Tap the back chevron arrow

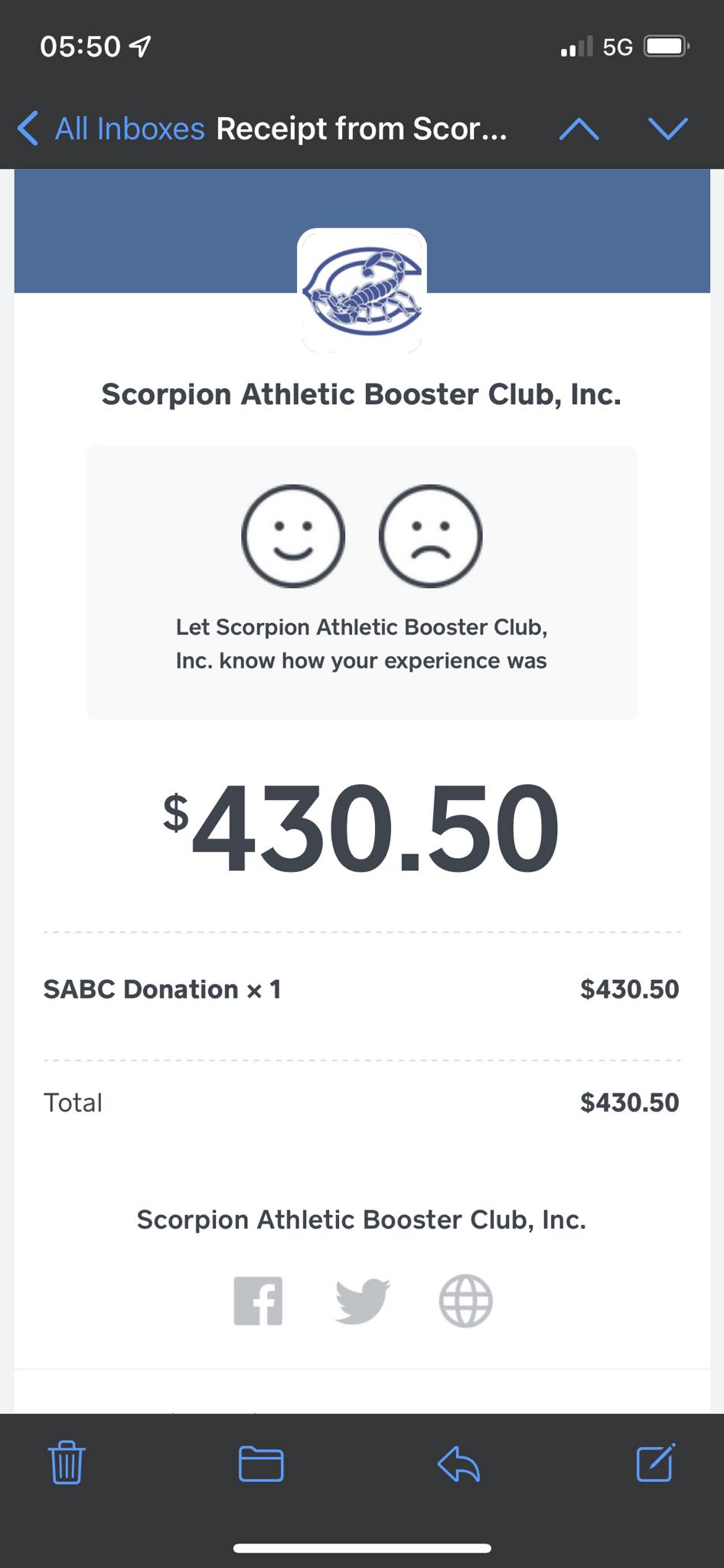point(28,128)
